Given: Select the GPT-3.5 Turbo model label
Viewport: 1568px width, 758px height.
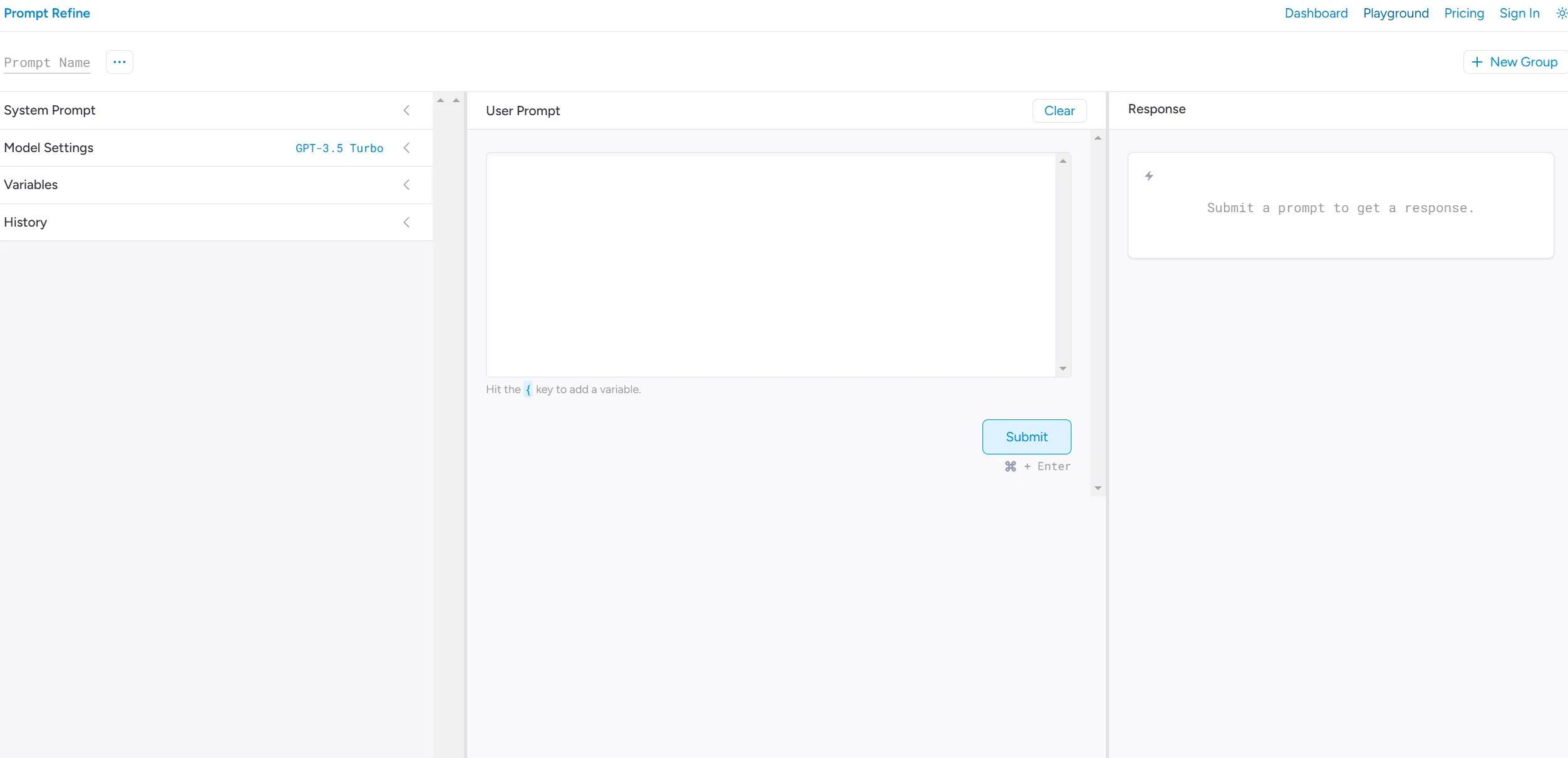Looking at the screenshot, I should (339, 148).
